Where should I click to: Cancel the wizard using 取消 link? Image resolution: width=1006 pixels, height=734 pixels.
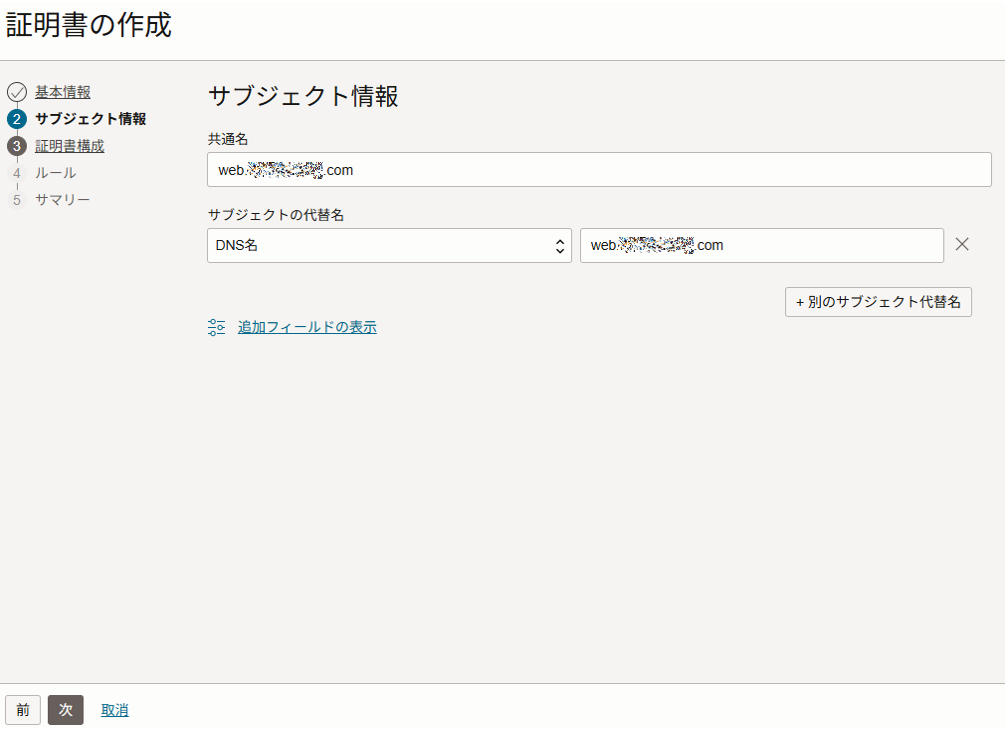pyautogui.click(x=114, y=711)
